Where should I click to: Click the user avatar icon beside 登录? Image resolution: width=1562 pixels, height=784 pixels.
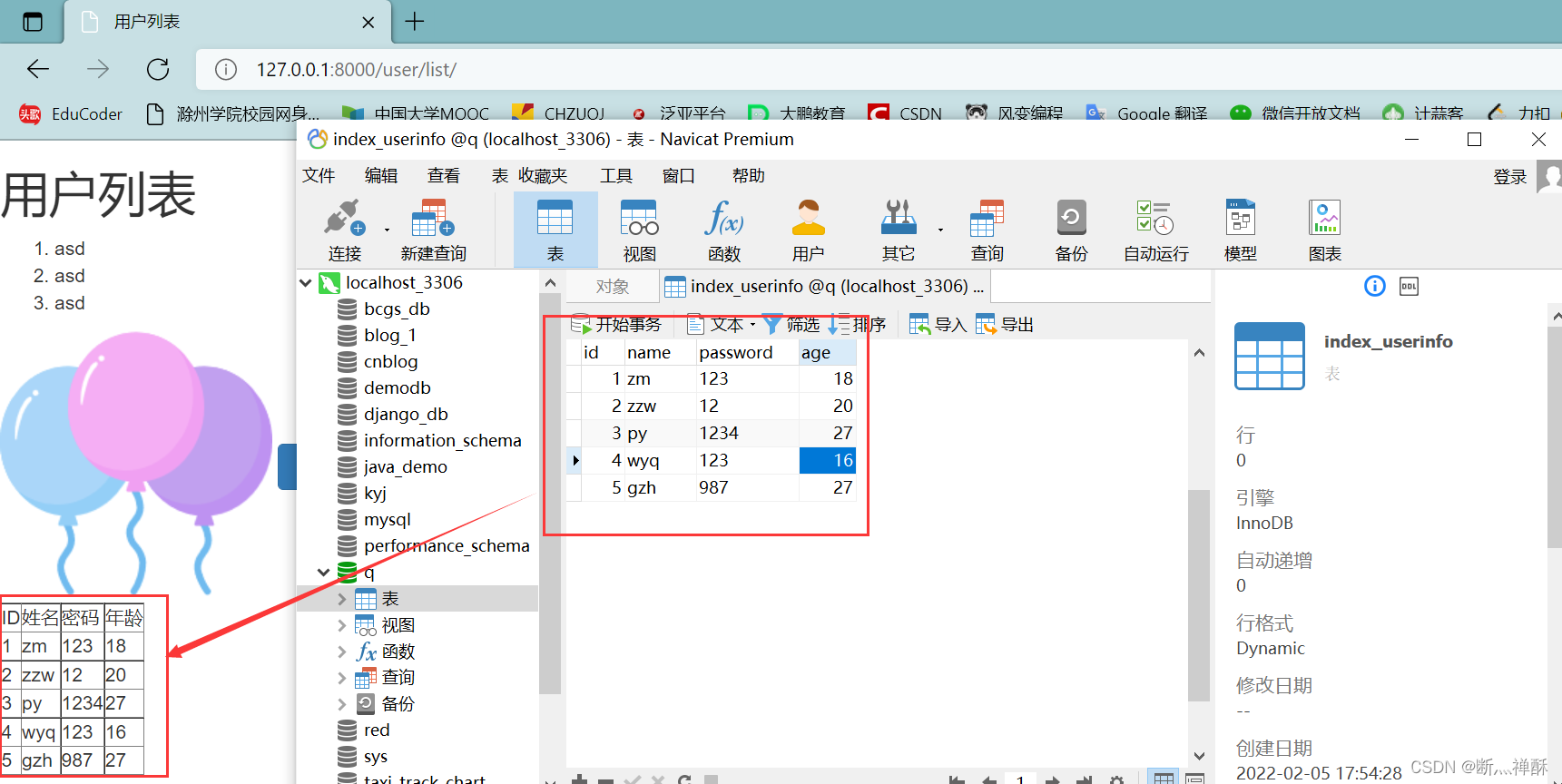(x=1548, y=177)
